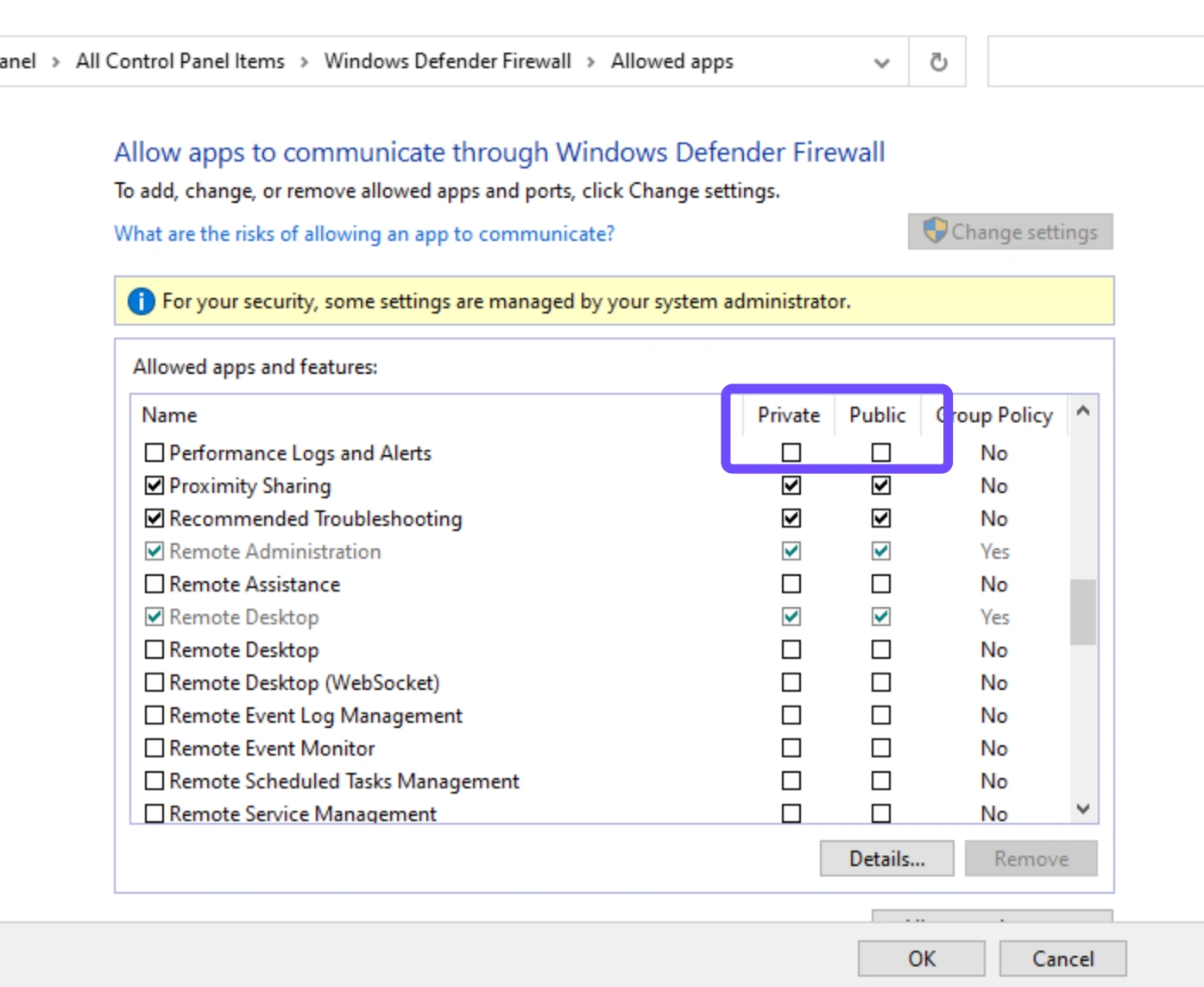
Task: Dismiss the dialog with Cancel
Action: 1062,959
